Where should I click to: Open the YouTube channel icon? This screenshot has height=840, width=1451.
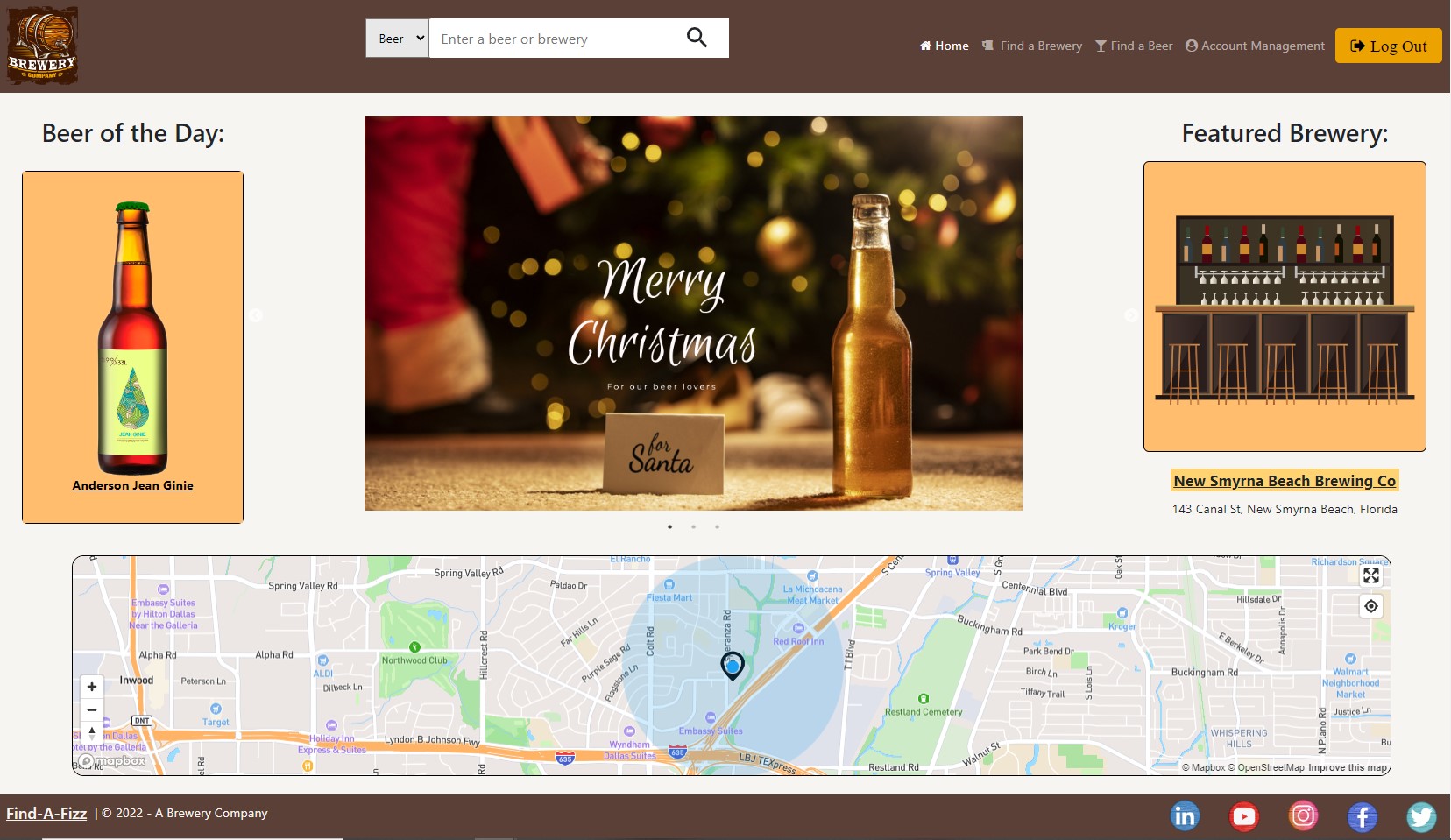click(1243, 815)
